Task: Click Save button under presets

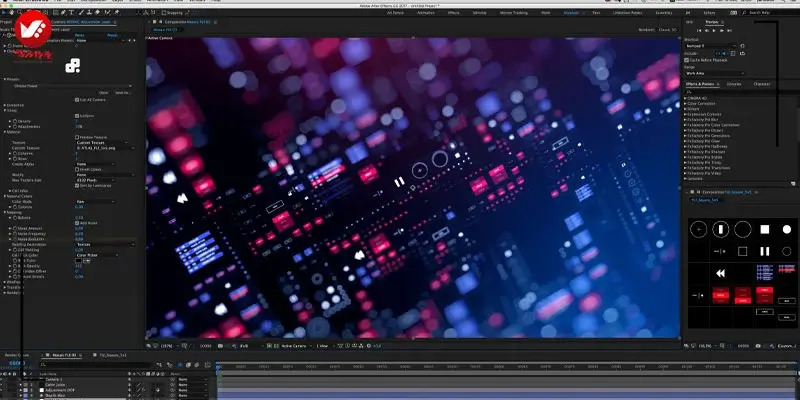Action: 104,93
